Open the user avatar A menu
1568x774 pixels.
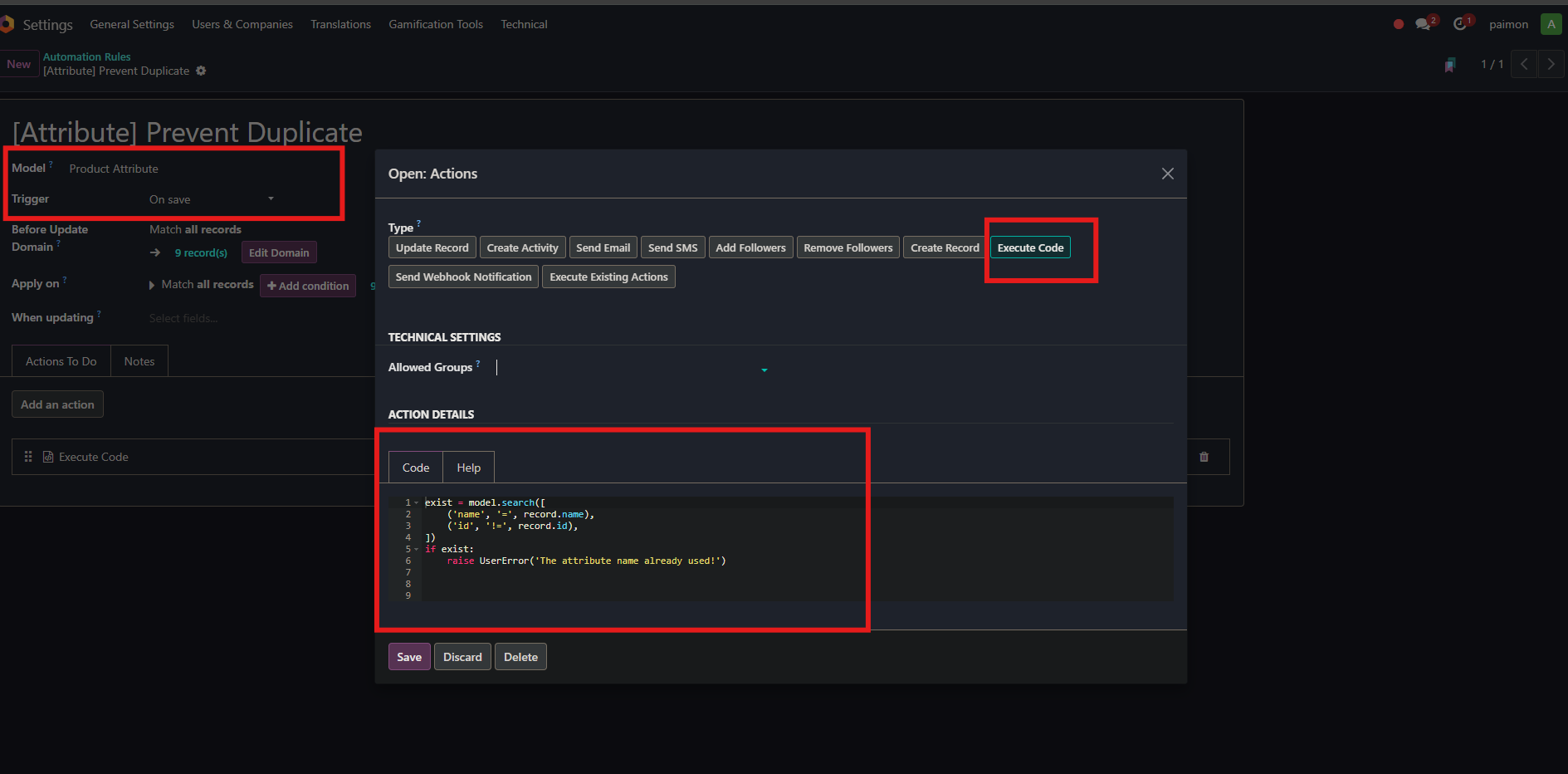point(1551,24)
